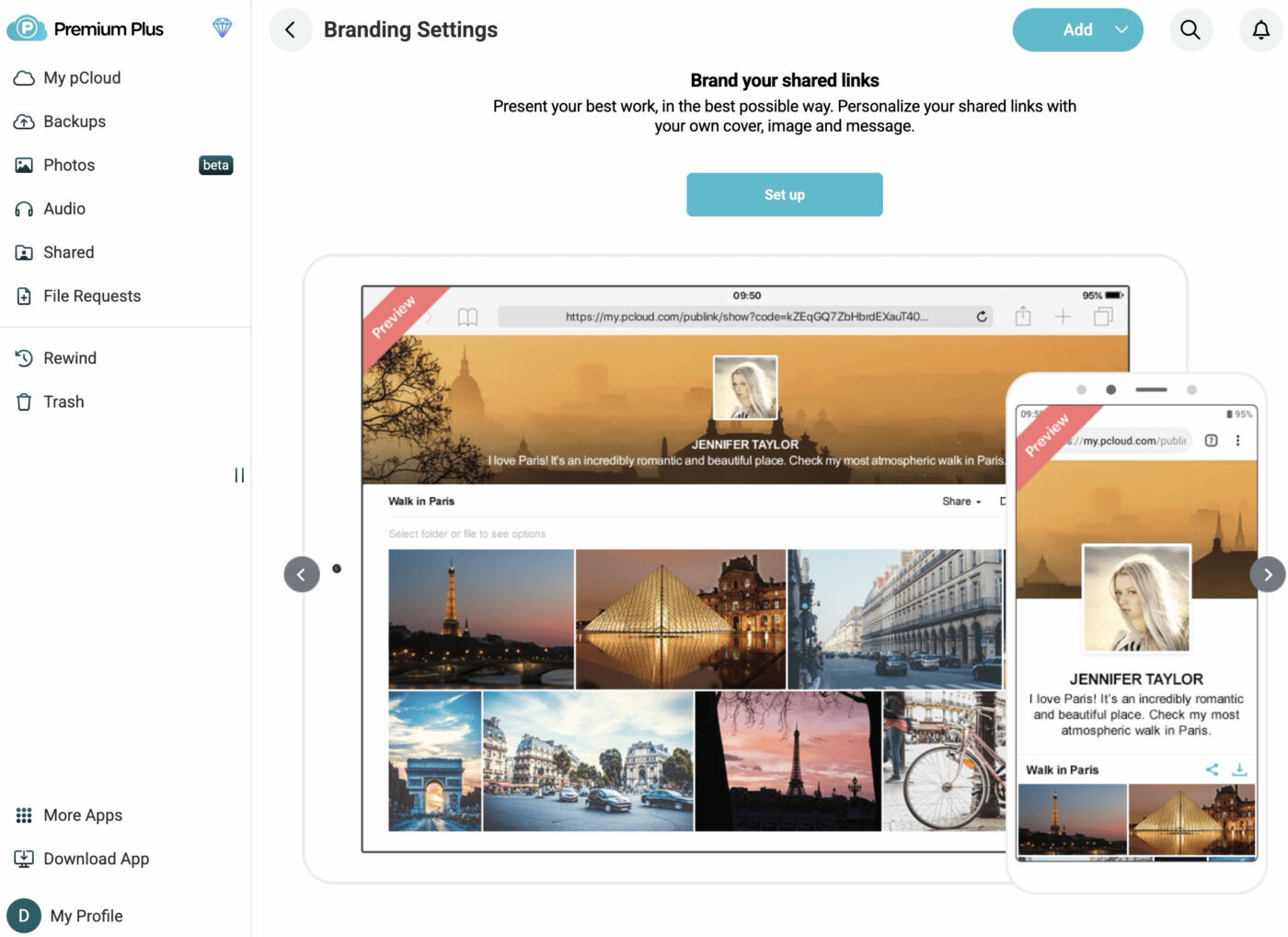Collapse the sidebar using divider handle
Image resolution: width=1288 pixels, height=937 pixels.
(x=239, y=475)
